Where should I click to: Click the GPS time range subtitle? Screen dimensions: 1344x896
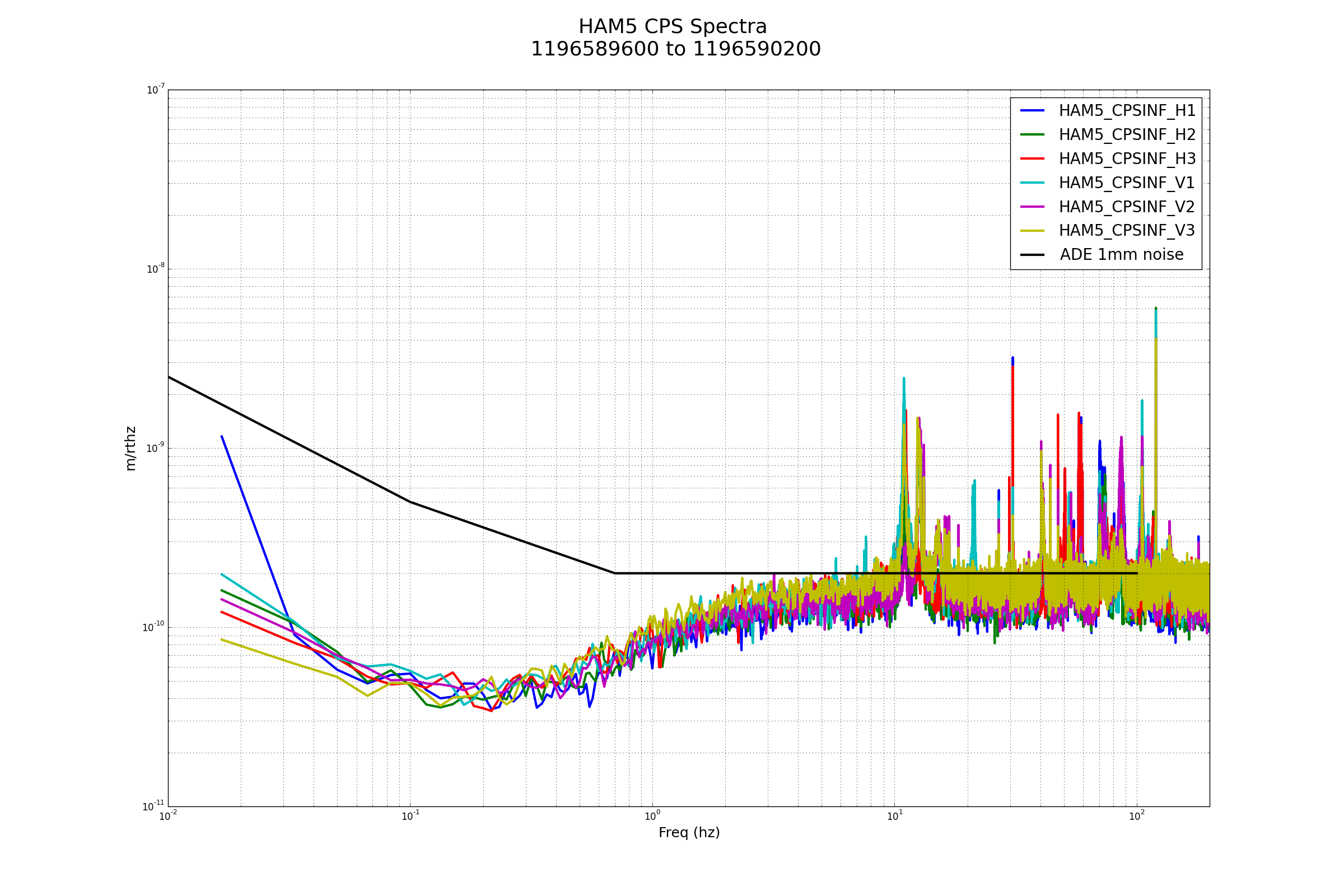point(675,50)
